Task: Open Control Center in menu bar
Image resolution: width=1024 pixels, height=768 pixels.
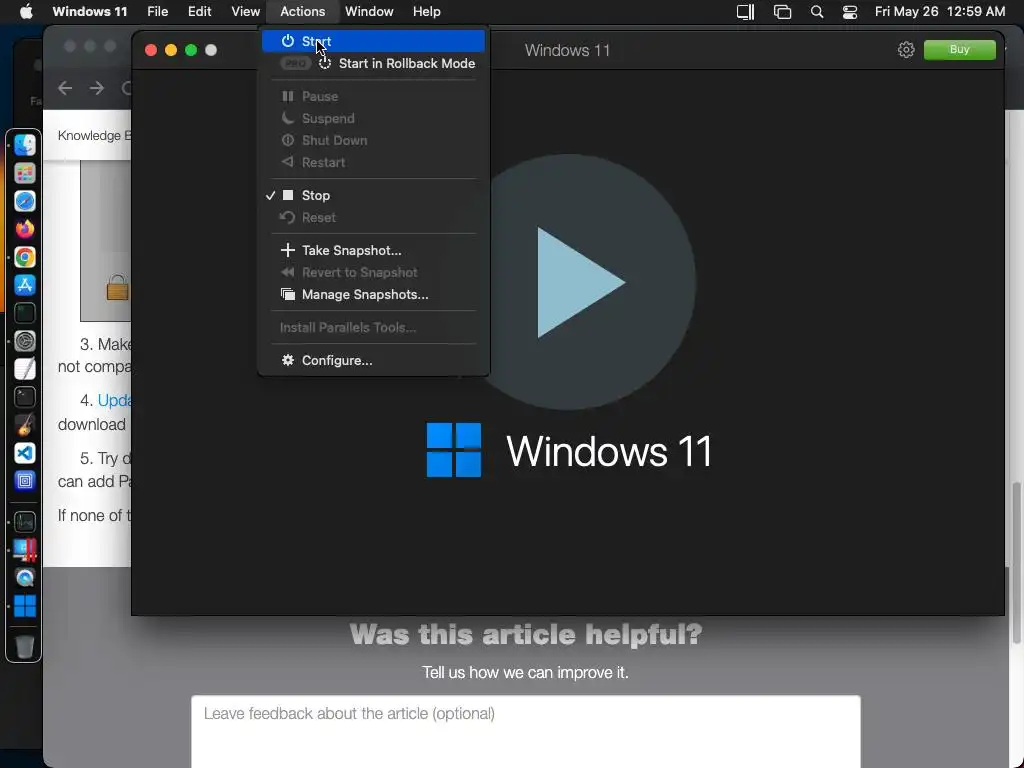Action: tap(850, 12)
